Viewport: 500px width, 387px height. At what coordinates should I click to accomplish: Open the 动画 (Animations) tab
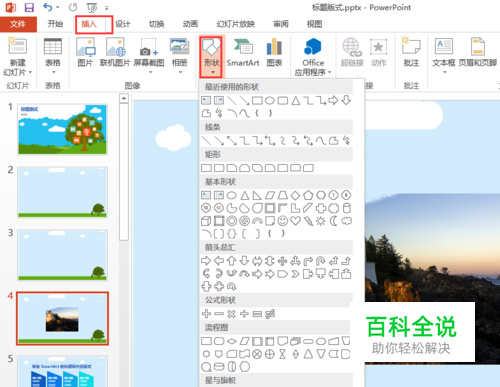[x=190, y=24]
